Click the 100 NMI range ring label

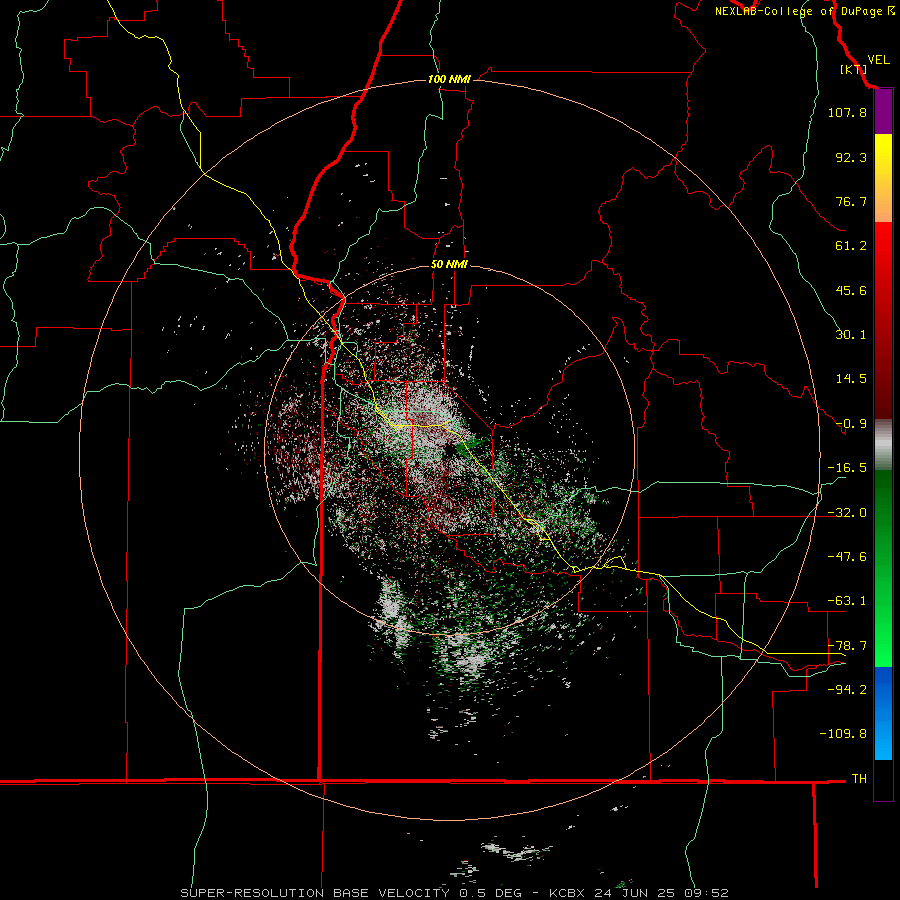449,79
